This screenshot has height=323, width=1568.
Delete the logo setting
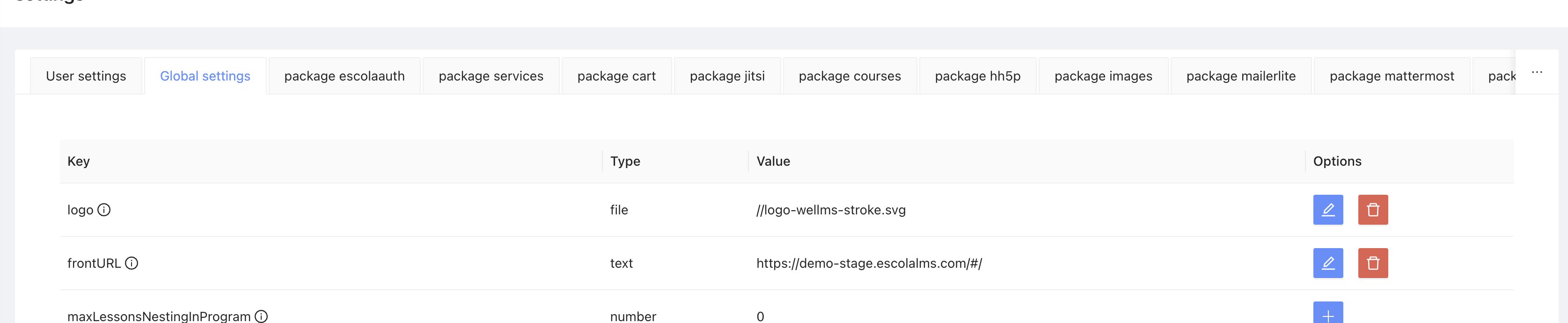1373,209
